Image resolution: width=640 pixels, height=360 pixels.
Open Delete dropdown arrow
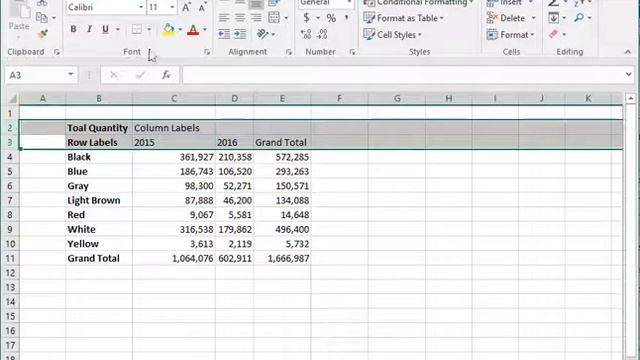[x=533, y=18]
